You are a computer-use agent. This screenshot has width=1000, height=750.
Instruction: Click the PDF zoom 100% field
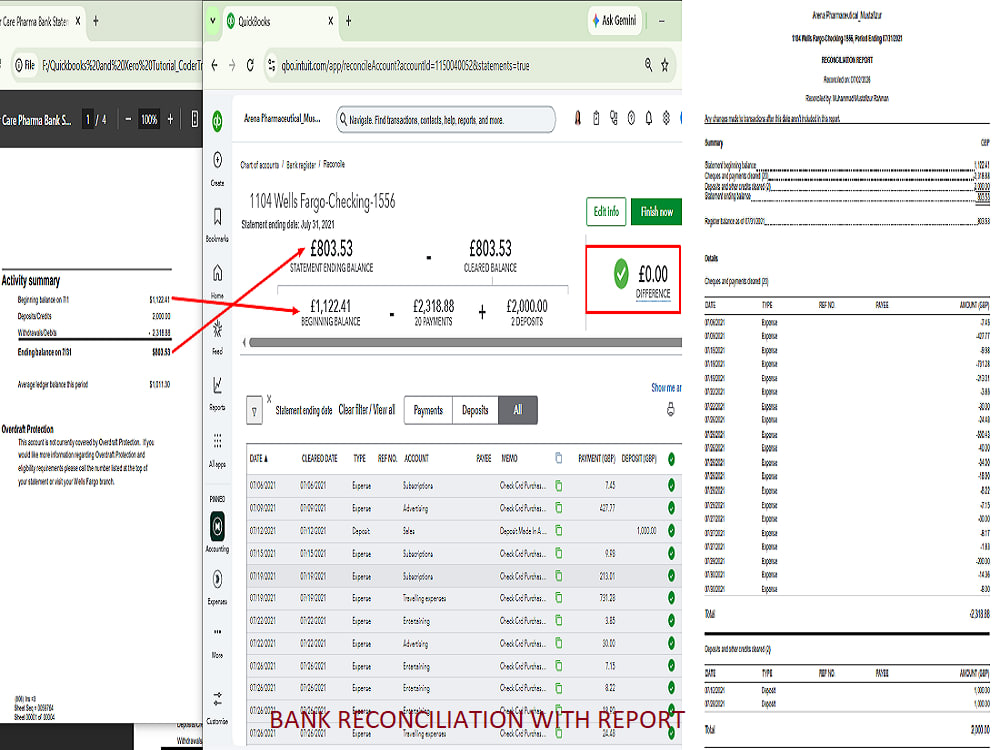pos(149,119)
